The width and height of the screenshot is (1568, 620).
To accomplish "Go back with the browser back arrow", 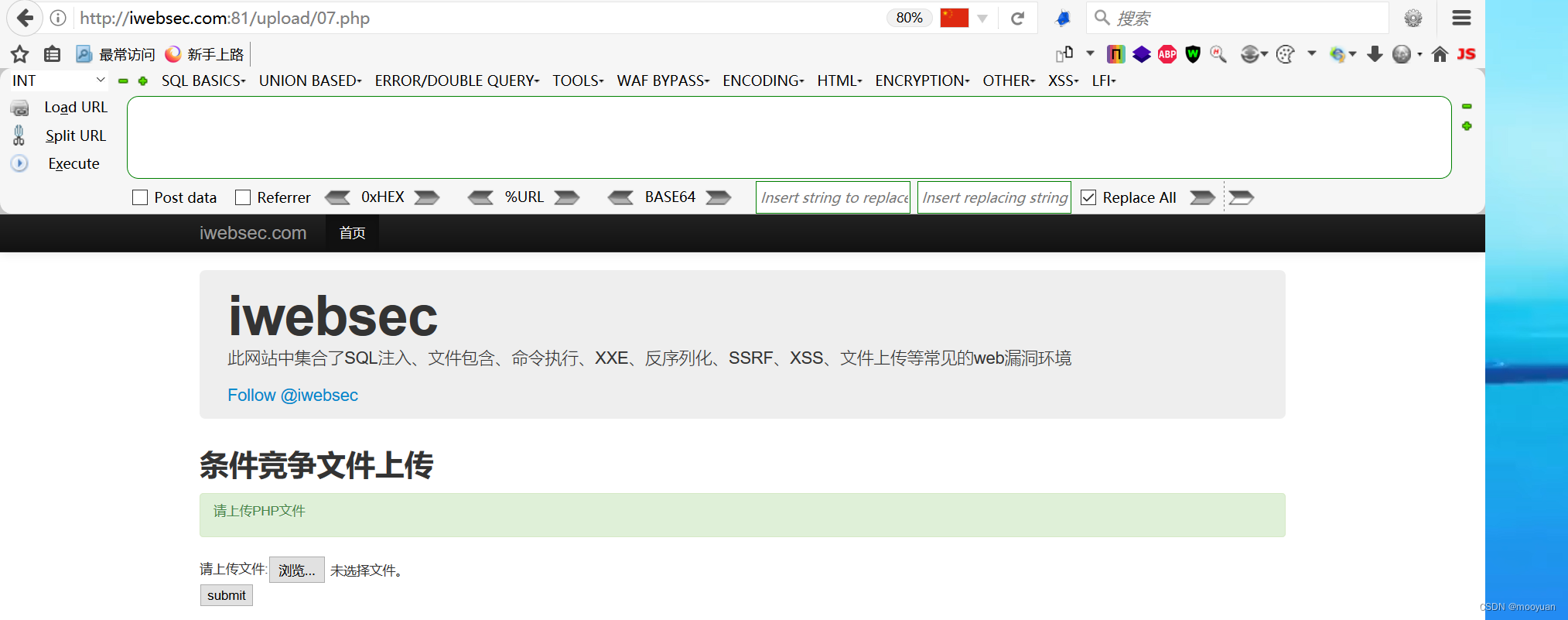I will 24,18.
